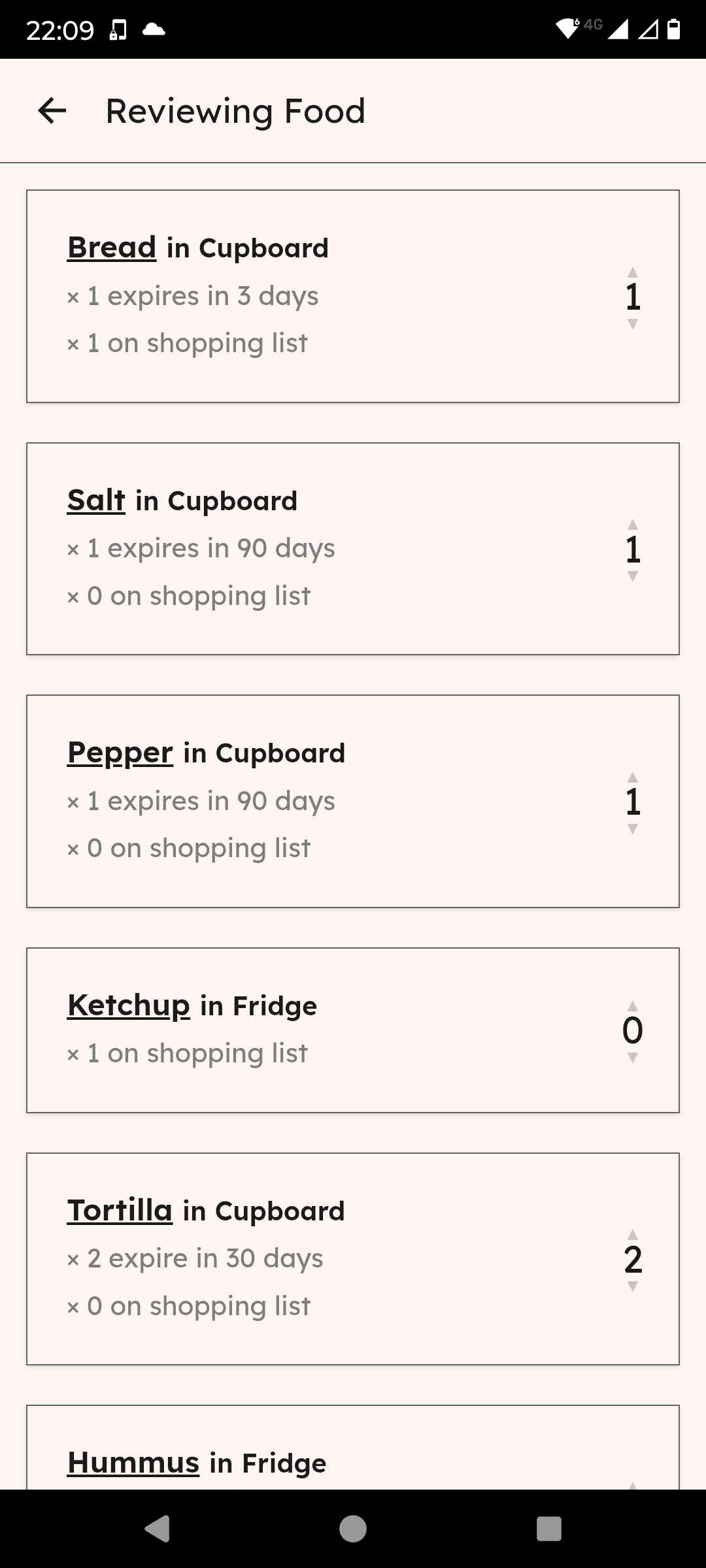This screenshot has width=706, height=1568.
Task: Open the Pepper item link
Action: tap(120, 753)
